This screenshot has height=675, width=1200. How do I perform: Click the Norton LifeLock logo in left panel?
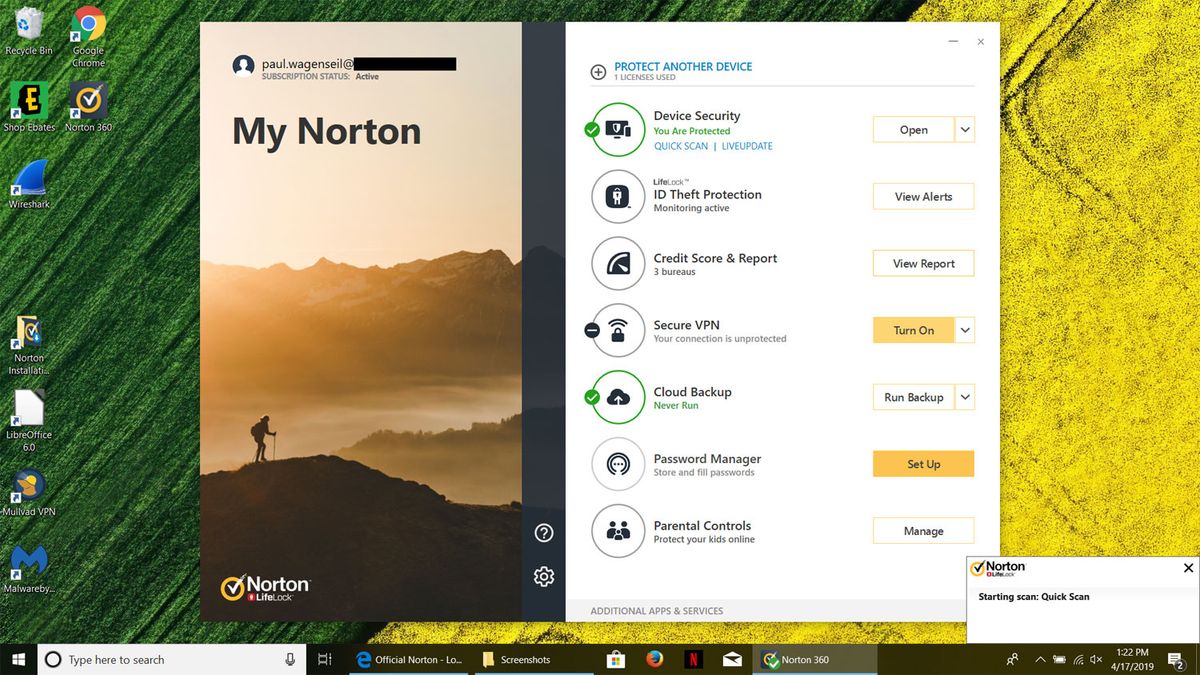[x=265, y=588]
